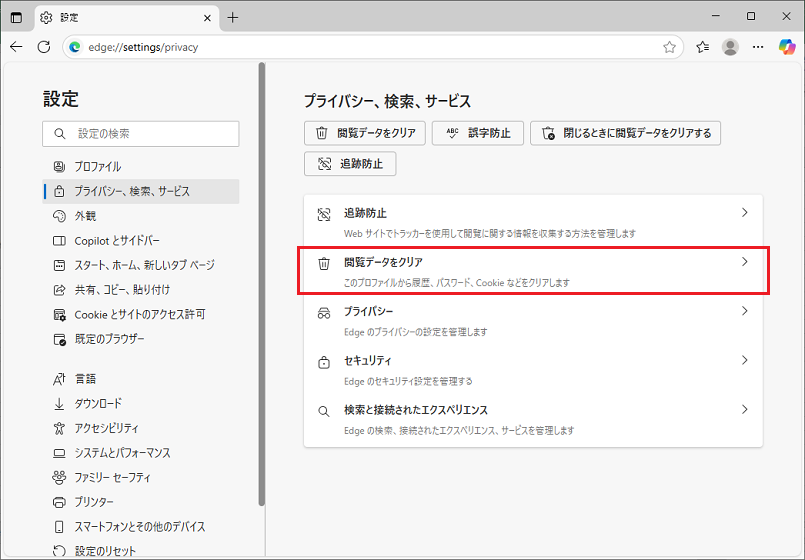Screen dimensions: 805x560
Task: Minimize the Edge window
Action: click(x=716, y=16)
